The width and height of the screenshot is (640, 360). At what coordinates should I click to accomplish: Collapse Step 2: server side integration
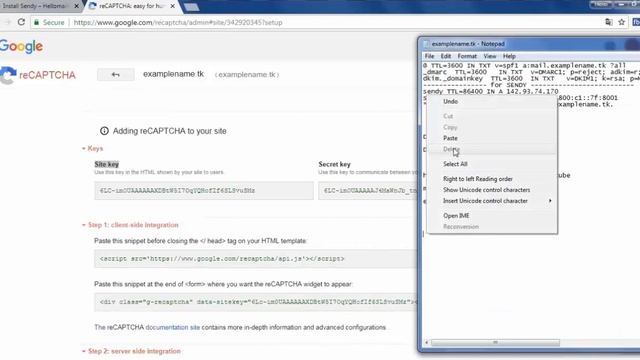131,351
